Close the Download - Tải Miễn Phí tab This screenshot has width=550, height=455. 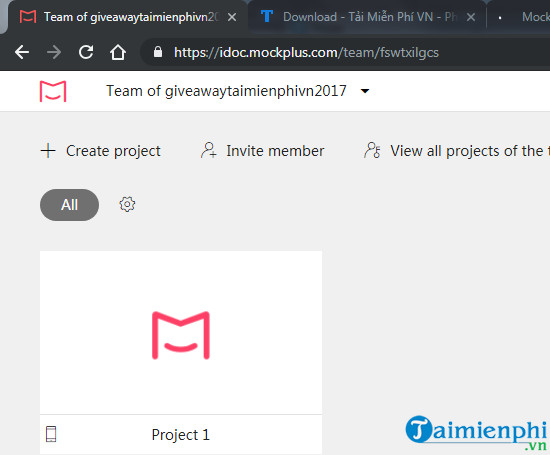[x=471, y=17]
